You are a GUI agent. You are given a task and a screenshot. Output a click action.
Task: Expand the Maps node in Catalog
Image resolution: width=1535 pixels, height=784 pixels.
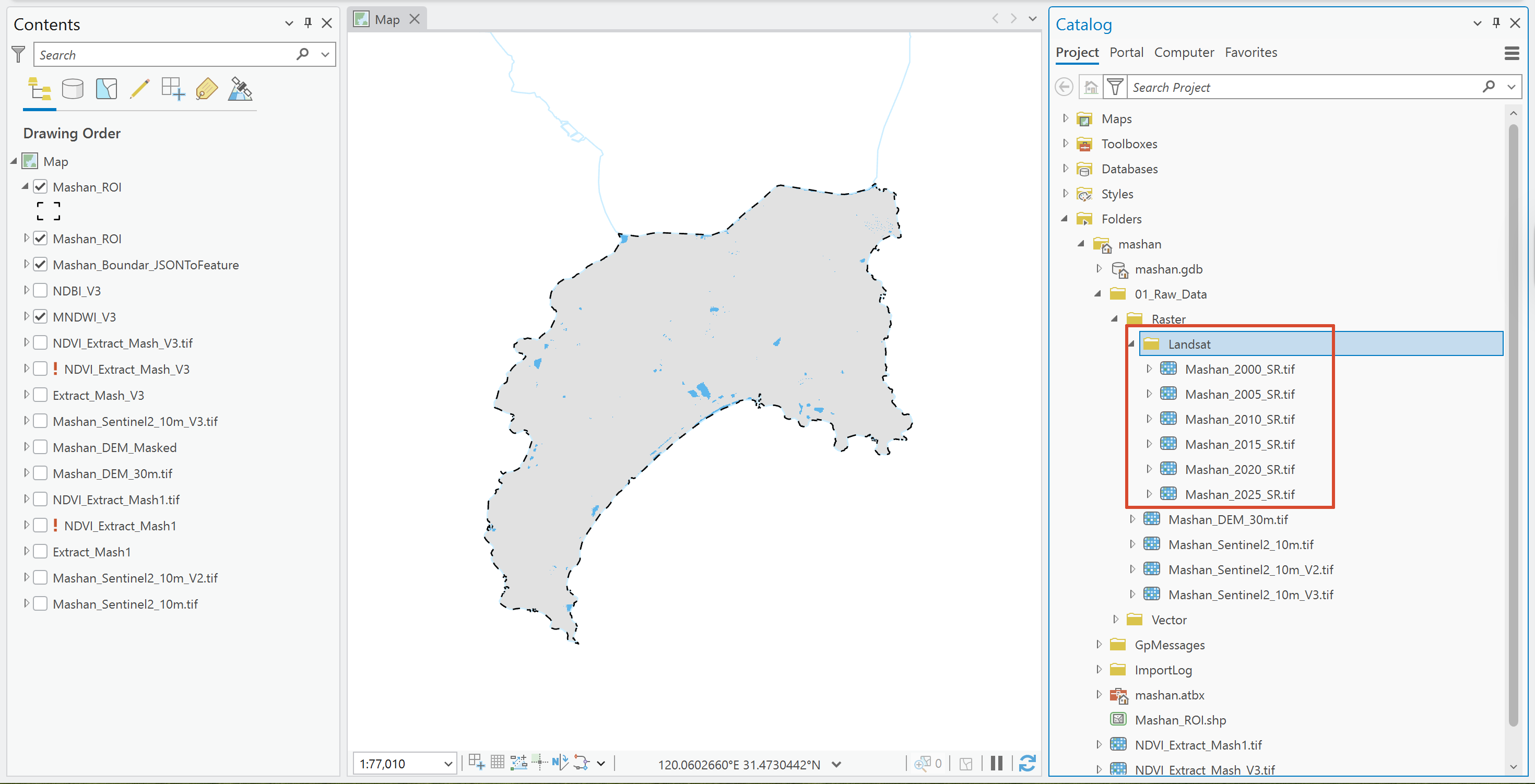[x=1066, y=118]
